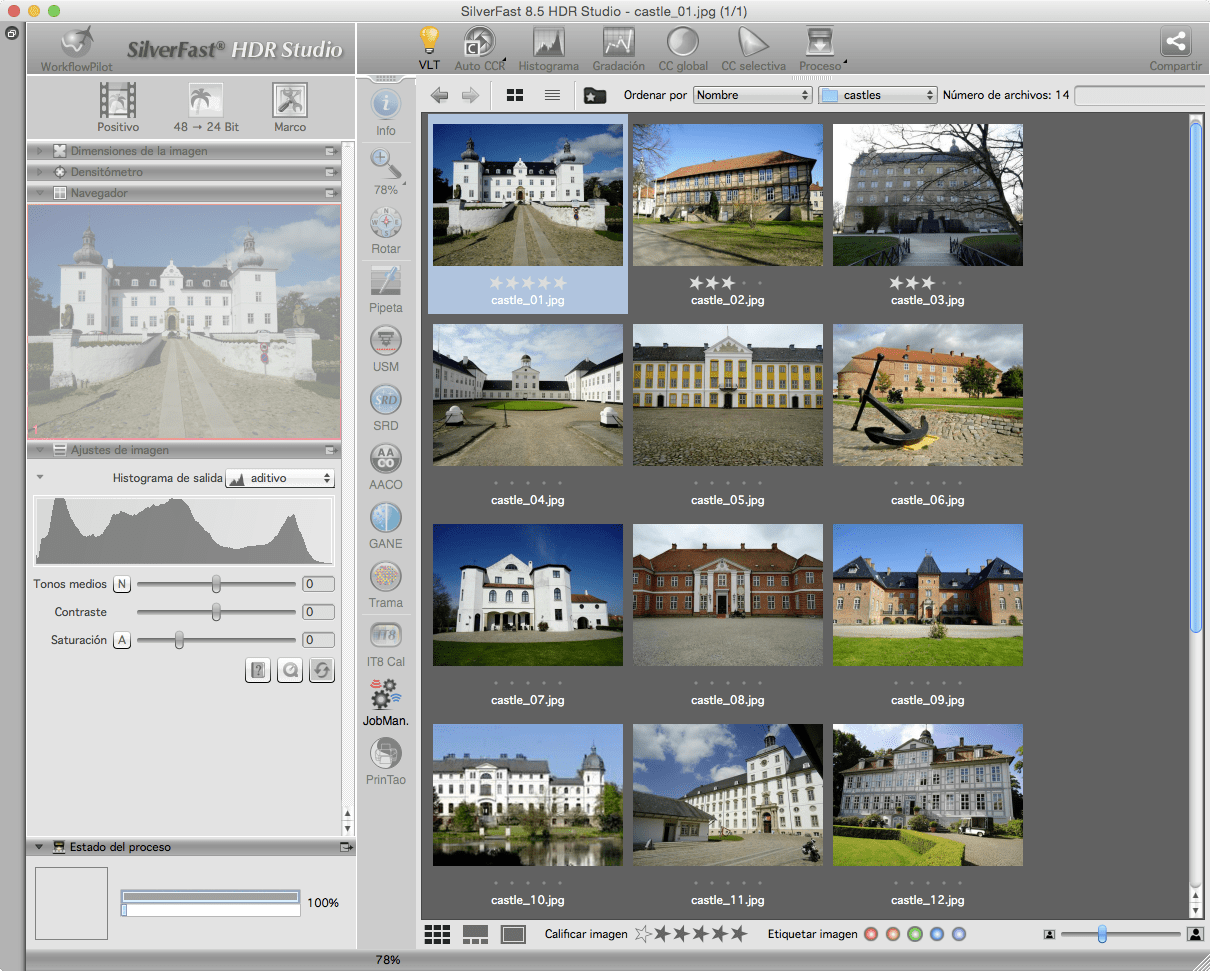The width and height of the screenshot is (1210, 971).
Task: Toggle the N button for Tonos medios
Action: (x=122, y=584)
